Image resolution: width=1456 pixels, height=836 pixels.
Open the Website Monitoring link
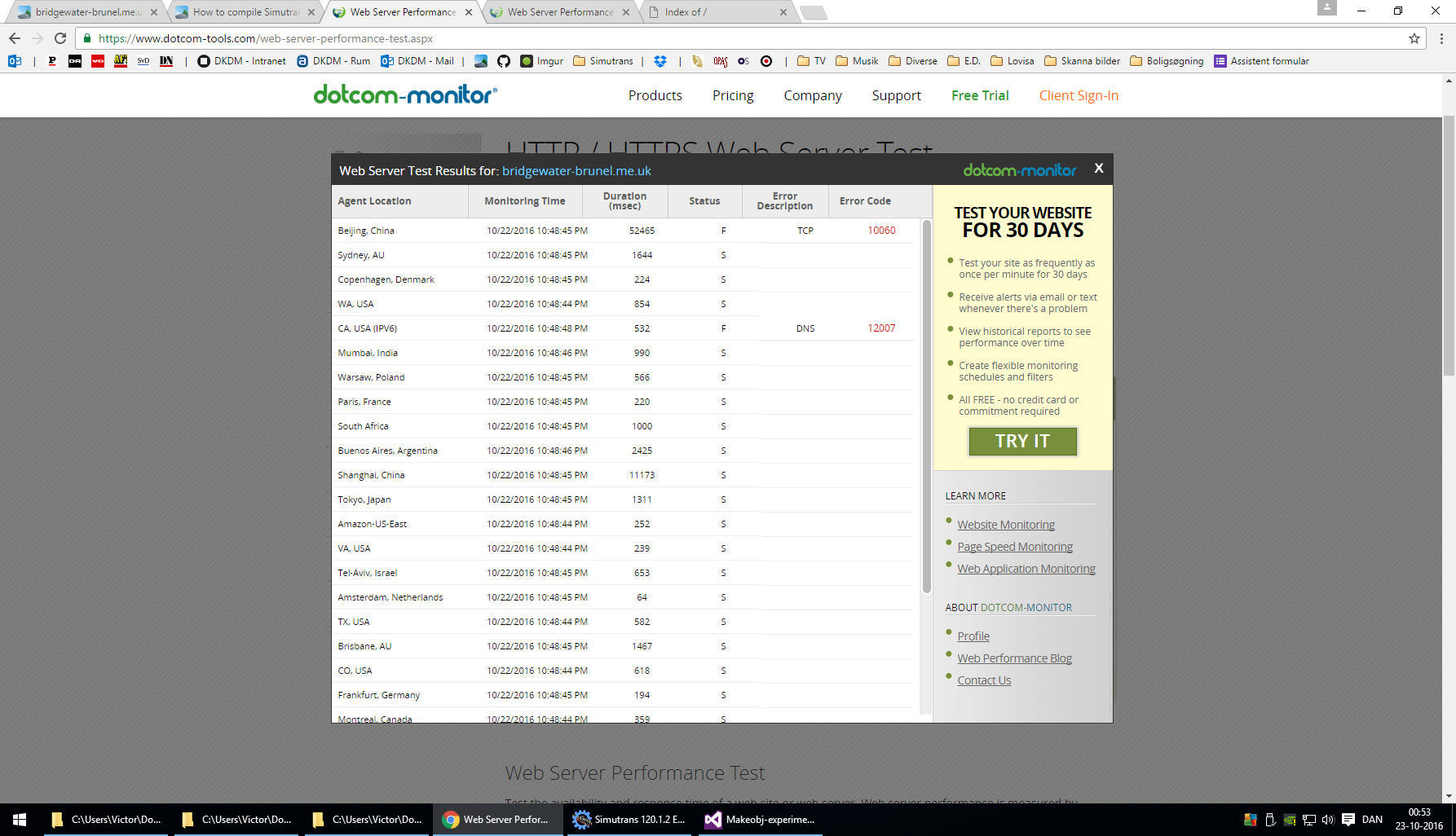point(1006,525)
